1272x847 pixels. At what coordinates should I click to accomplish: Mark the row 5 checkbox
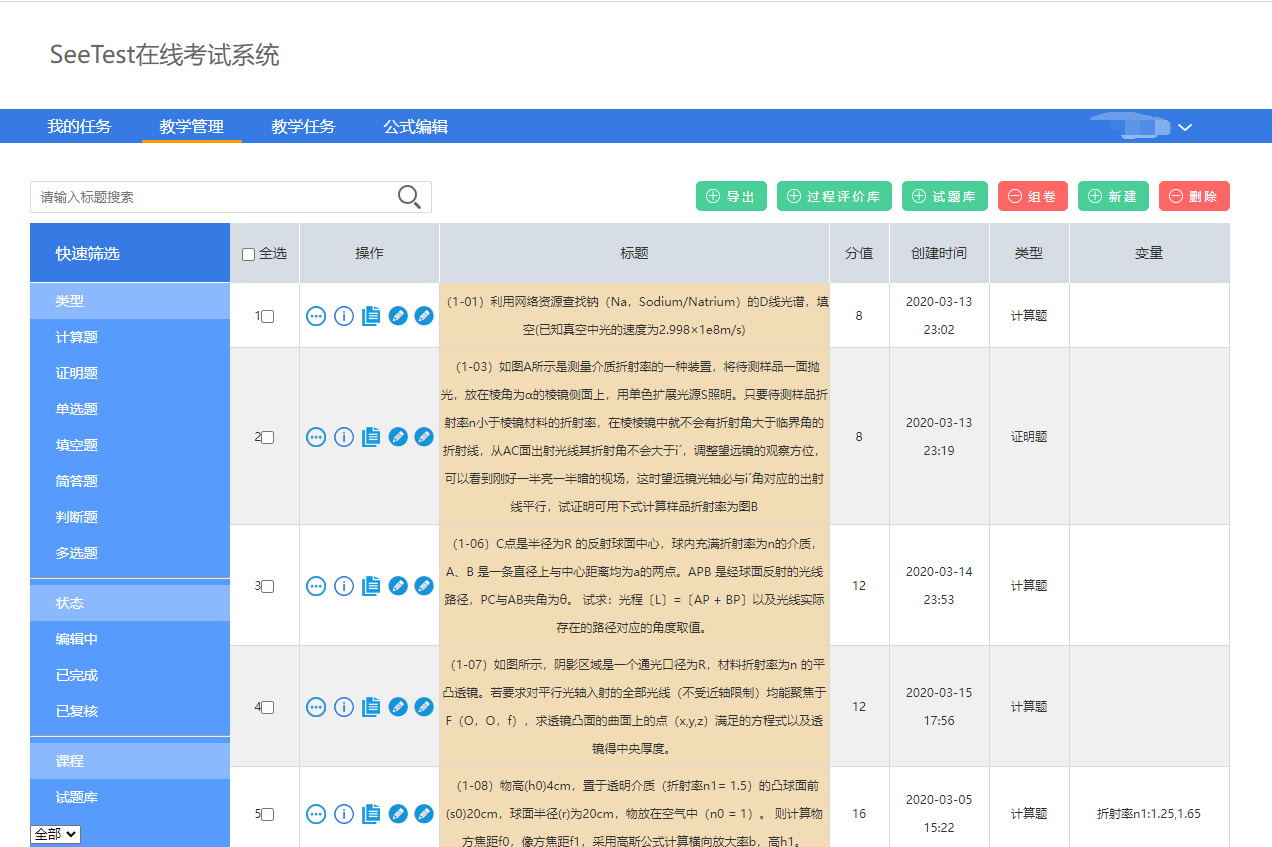(268, 815)
